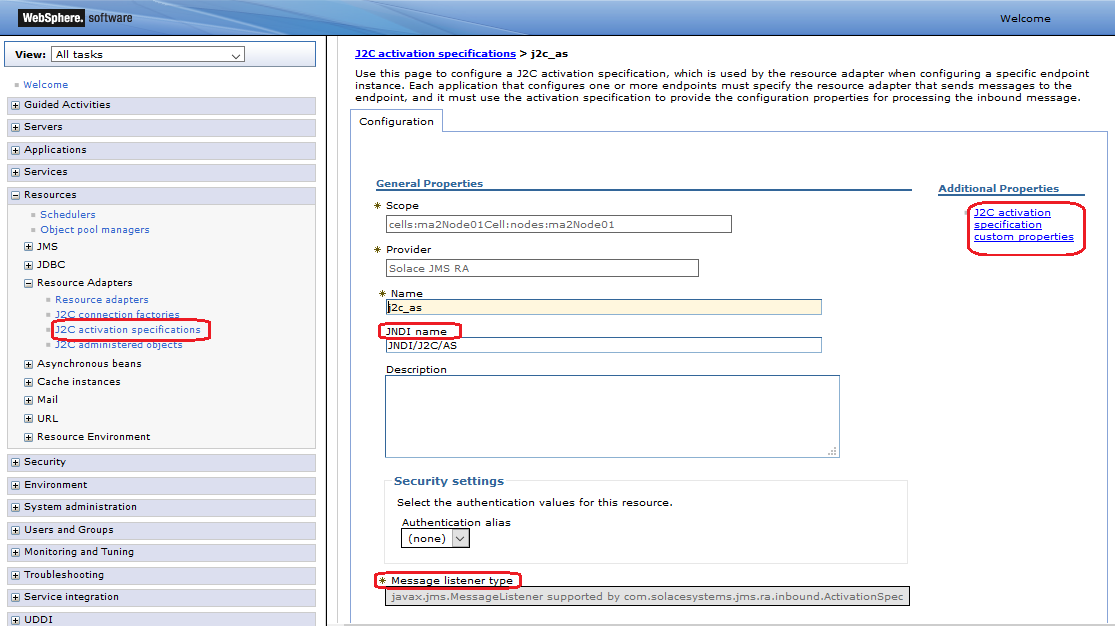
Task: Go to J2C connection factories
Action: tap(117, 315)
